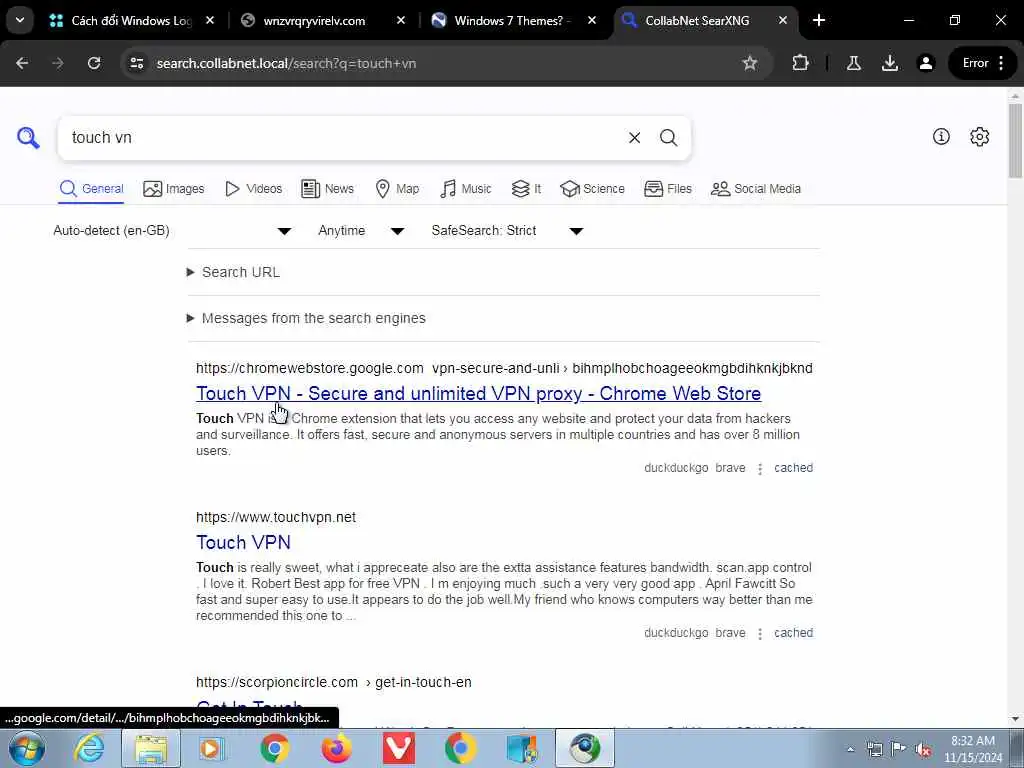Open the Anytime time range dropdown
1024x768 pixels.
361,231
